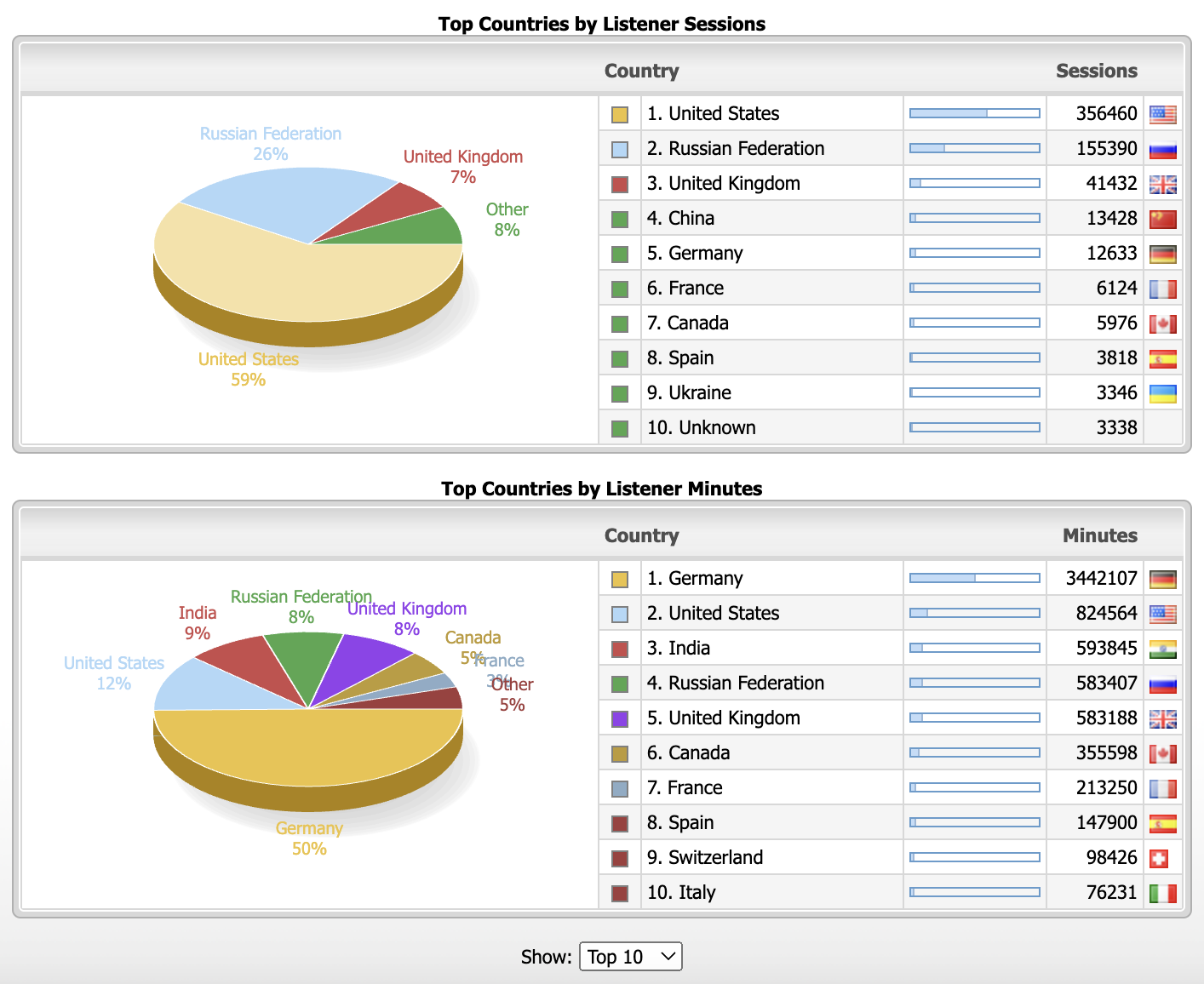Click United Kingdom red swatch in Sessions table

tap(620, 184)
